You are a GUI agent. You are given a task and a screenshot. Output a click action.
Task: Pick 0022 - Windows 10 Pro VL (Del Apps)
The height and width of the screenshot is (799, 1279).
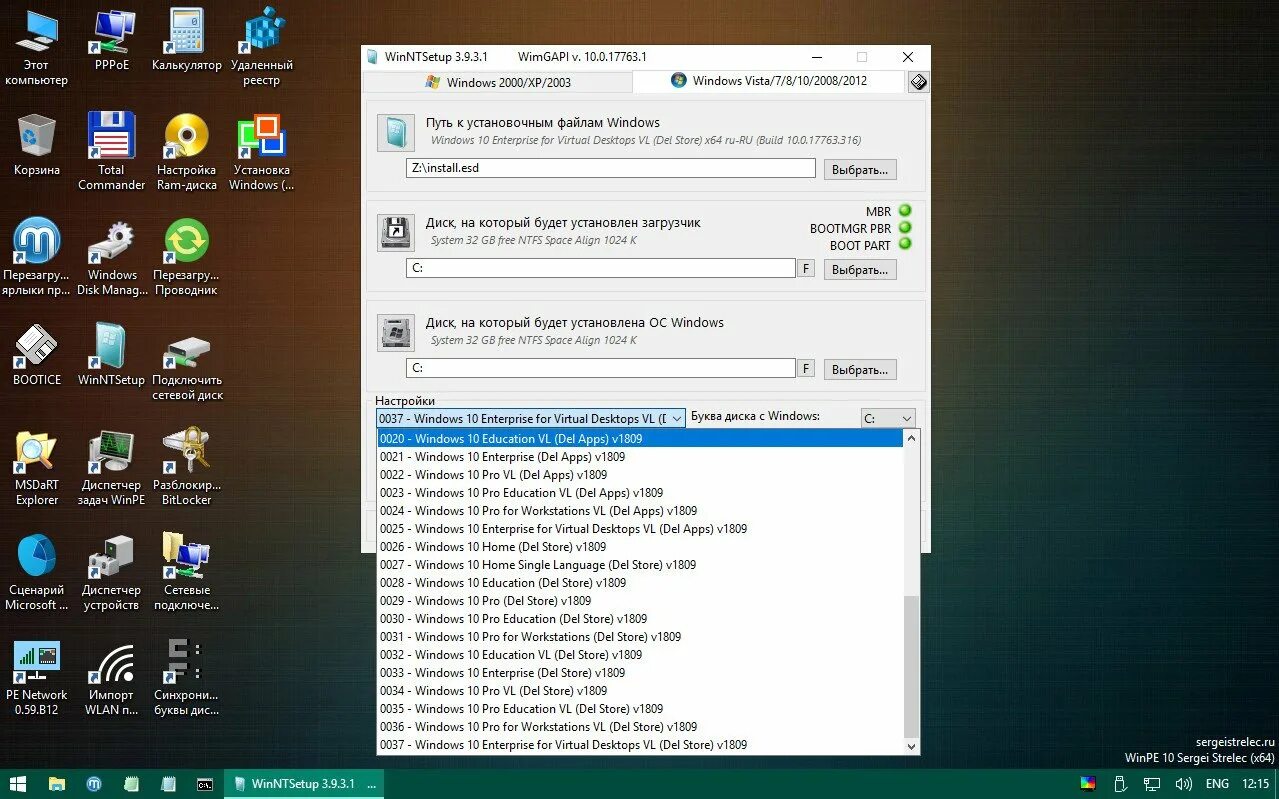click(x=639, y=474)
